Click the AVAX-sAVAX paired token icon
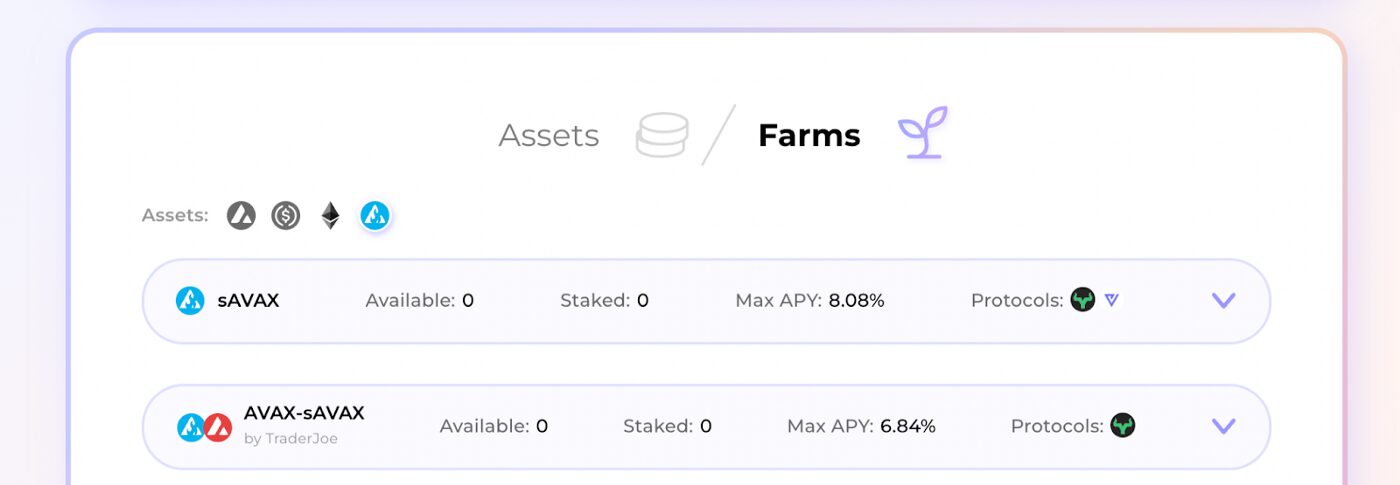Image resolution: width=1400 pixels, height=485 pixels. pos(204,427)
